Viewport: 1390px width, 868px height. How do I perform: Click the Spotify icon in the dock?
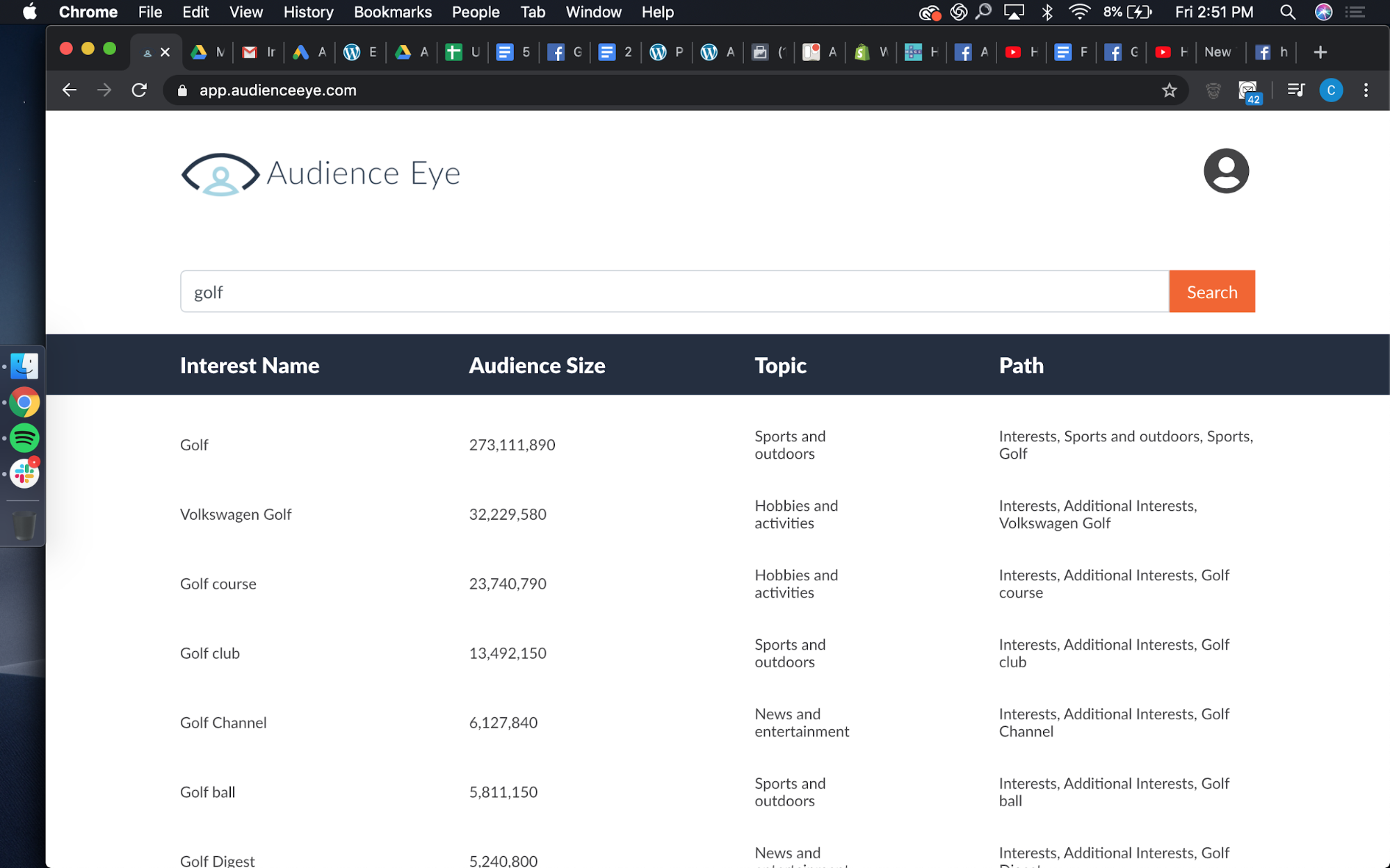pyautogui.click(x=25, y=439)
